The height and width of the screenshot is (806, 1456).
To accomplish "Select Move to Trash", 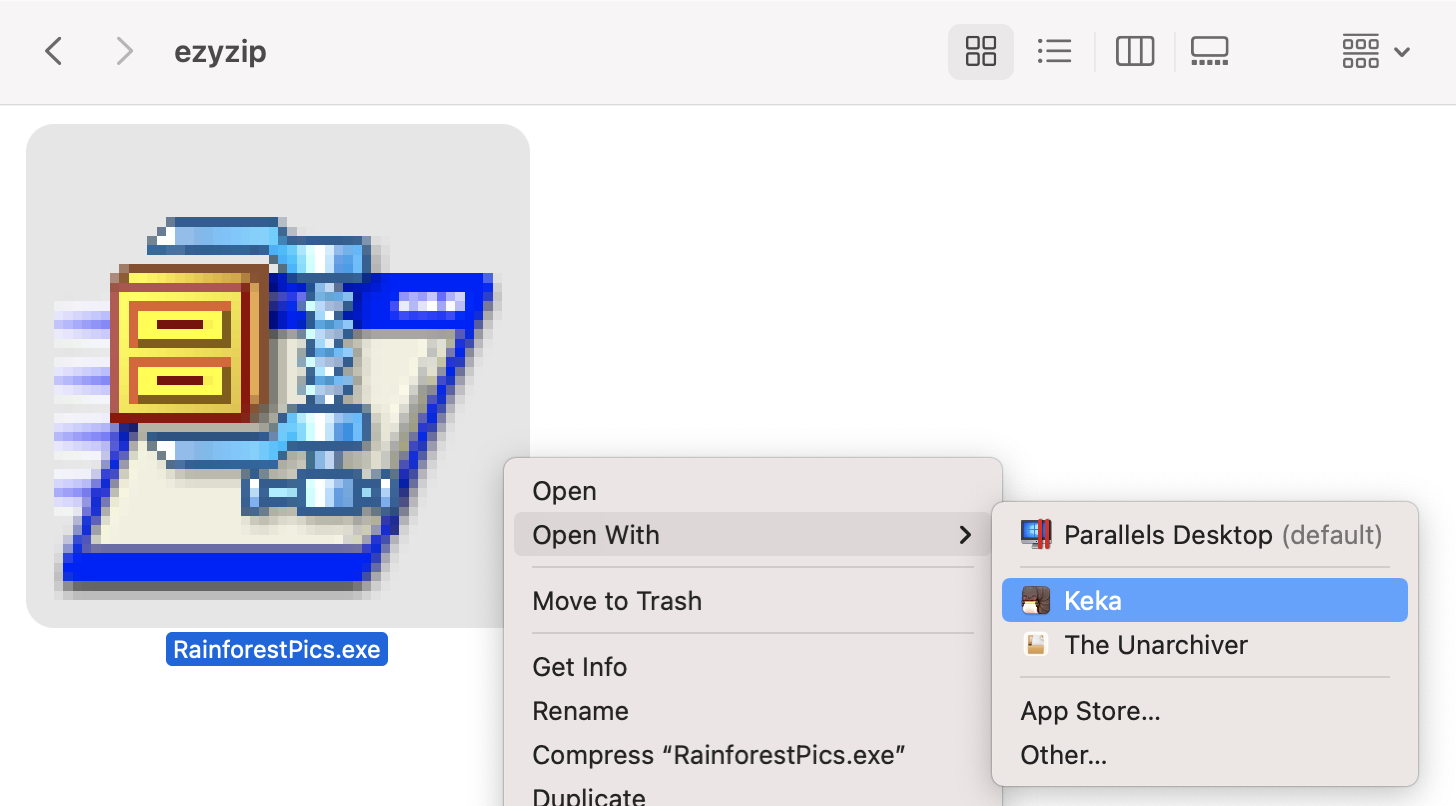I will click(x=617, y=600).
